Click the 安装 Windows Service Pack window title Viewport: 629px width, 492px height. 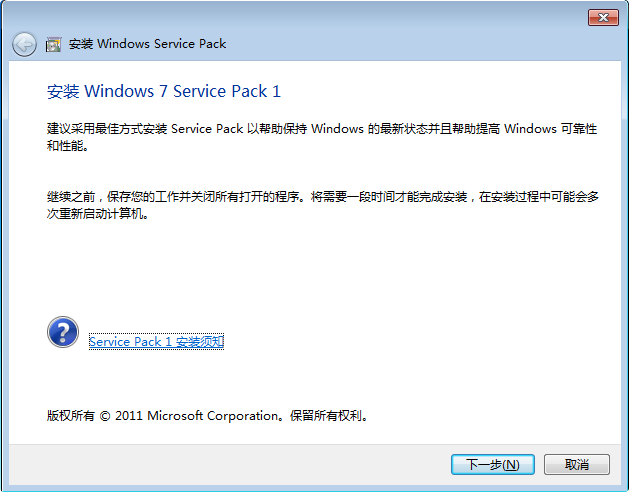tap(147, 44)
